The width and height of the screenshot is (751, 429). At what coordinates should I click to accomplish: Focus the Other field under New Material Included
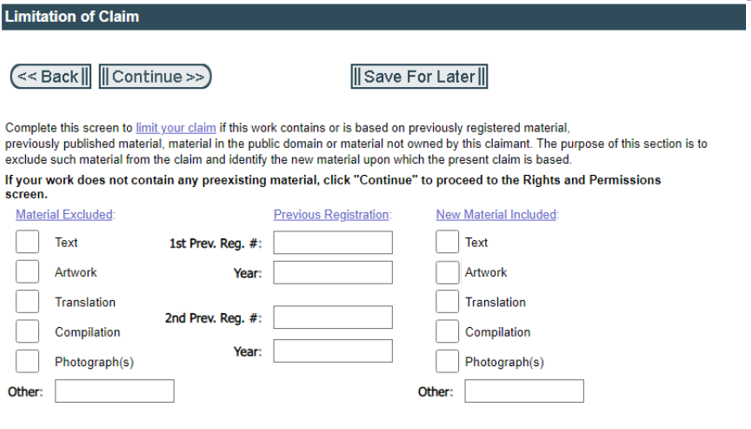pos(510,391)
